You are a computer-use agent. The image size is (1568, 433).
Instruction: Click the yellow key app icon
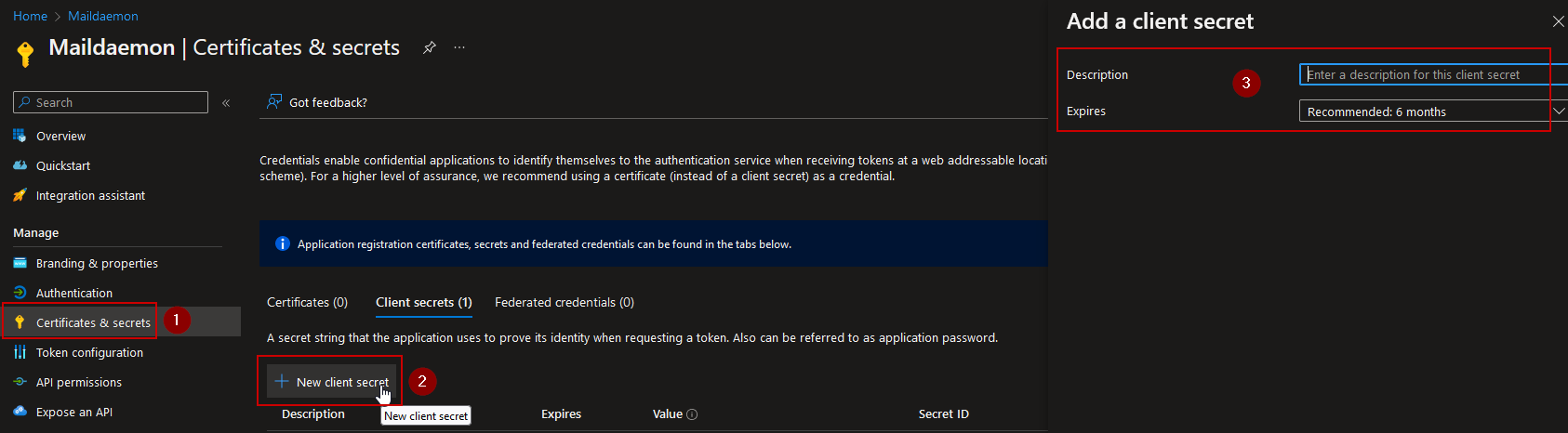pyautogui.click(x=25, y=52)
